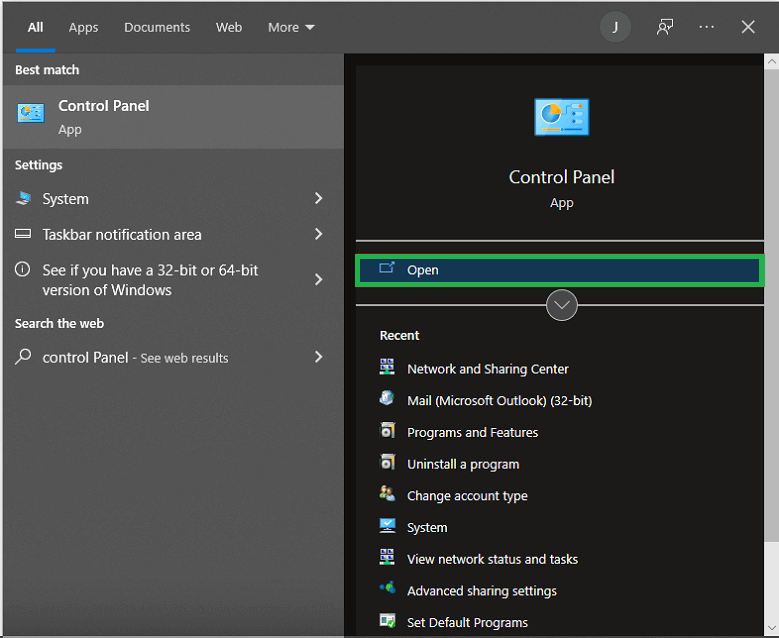This screenshot has height=638, width=779.
Task: Click the Network and Sharing Center icon
Action: coord(387,367)
